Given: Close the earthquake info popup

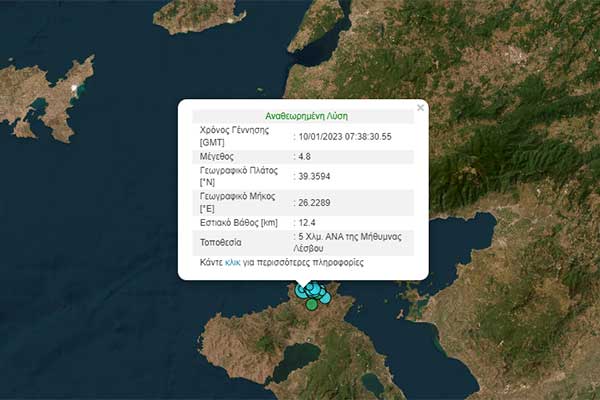Looking at the screenshot, I should pos(420,107).
